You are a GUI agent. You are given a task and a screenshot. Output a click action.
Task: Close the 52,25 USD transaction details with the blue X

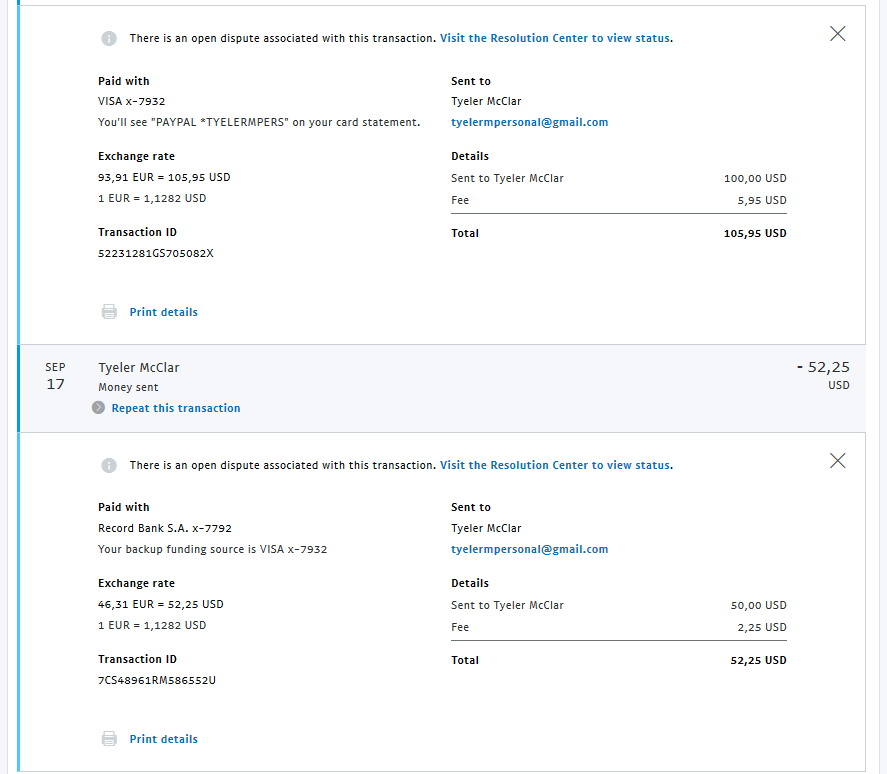click(x=838, y=461)
